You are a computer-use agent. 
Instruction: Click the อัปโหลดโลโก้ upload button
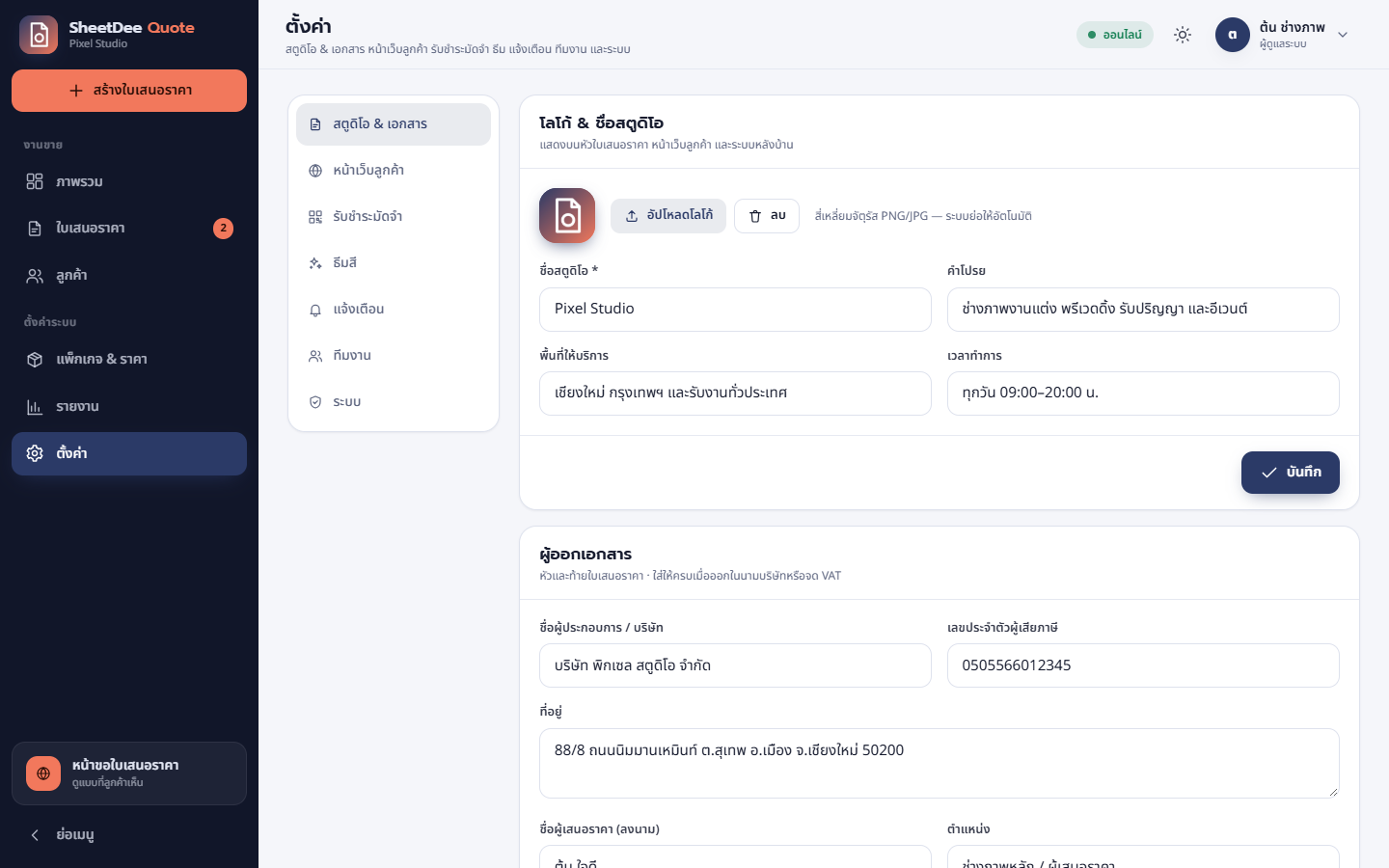[668, 216]
